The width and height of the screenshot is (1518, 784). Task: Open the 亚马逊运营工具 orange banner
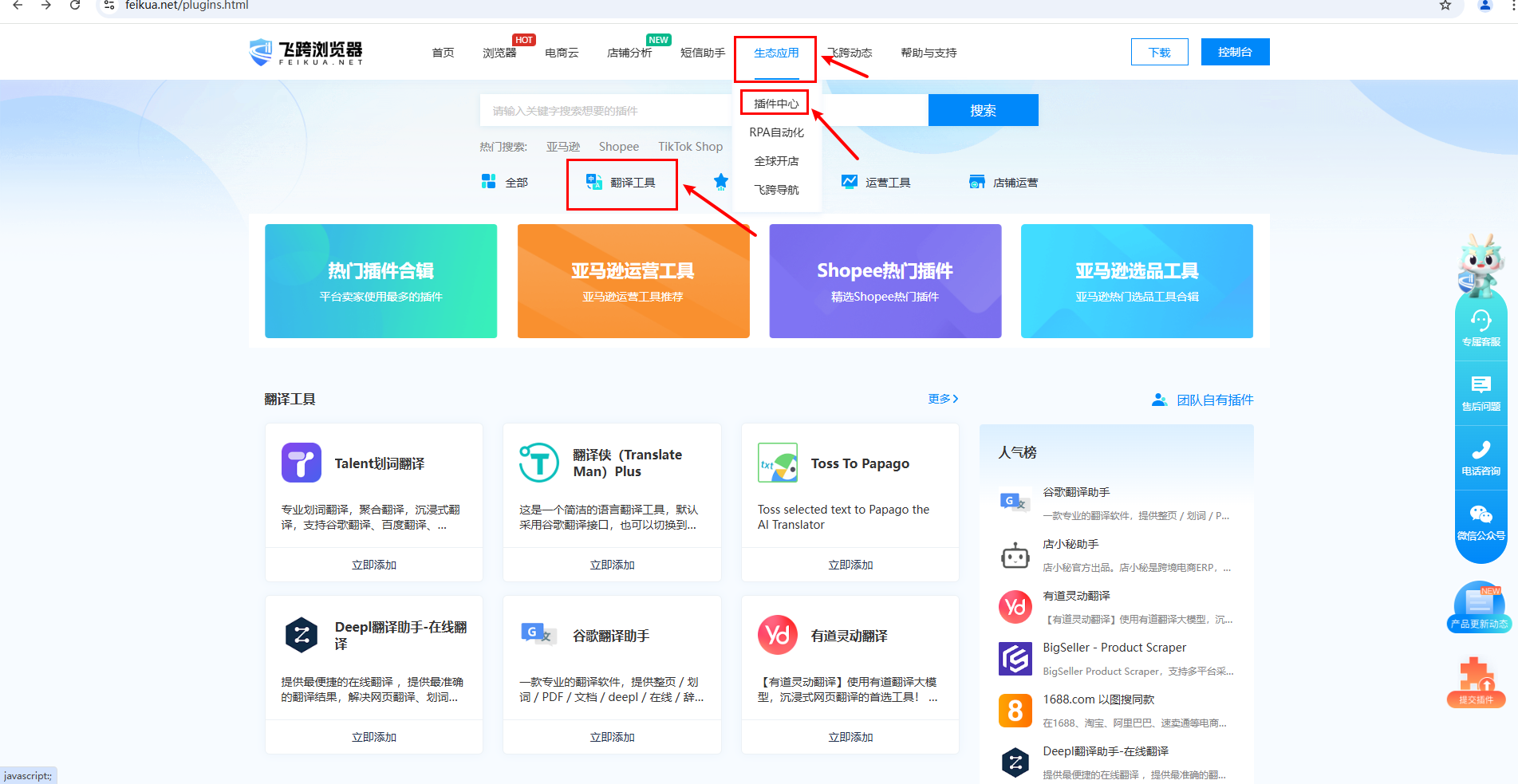tap(633, 281)
